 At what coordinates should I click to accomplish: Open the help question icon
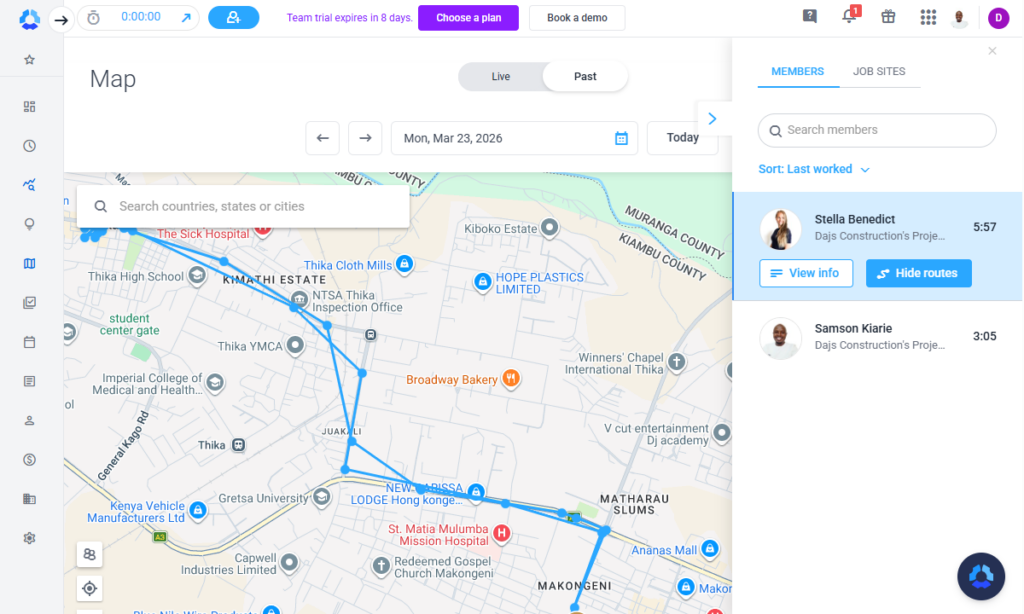click(x=810, y=16)
